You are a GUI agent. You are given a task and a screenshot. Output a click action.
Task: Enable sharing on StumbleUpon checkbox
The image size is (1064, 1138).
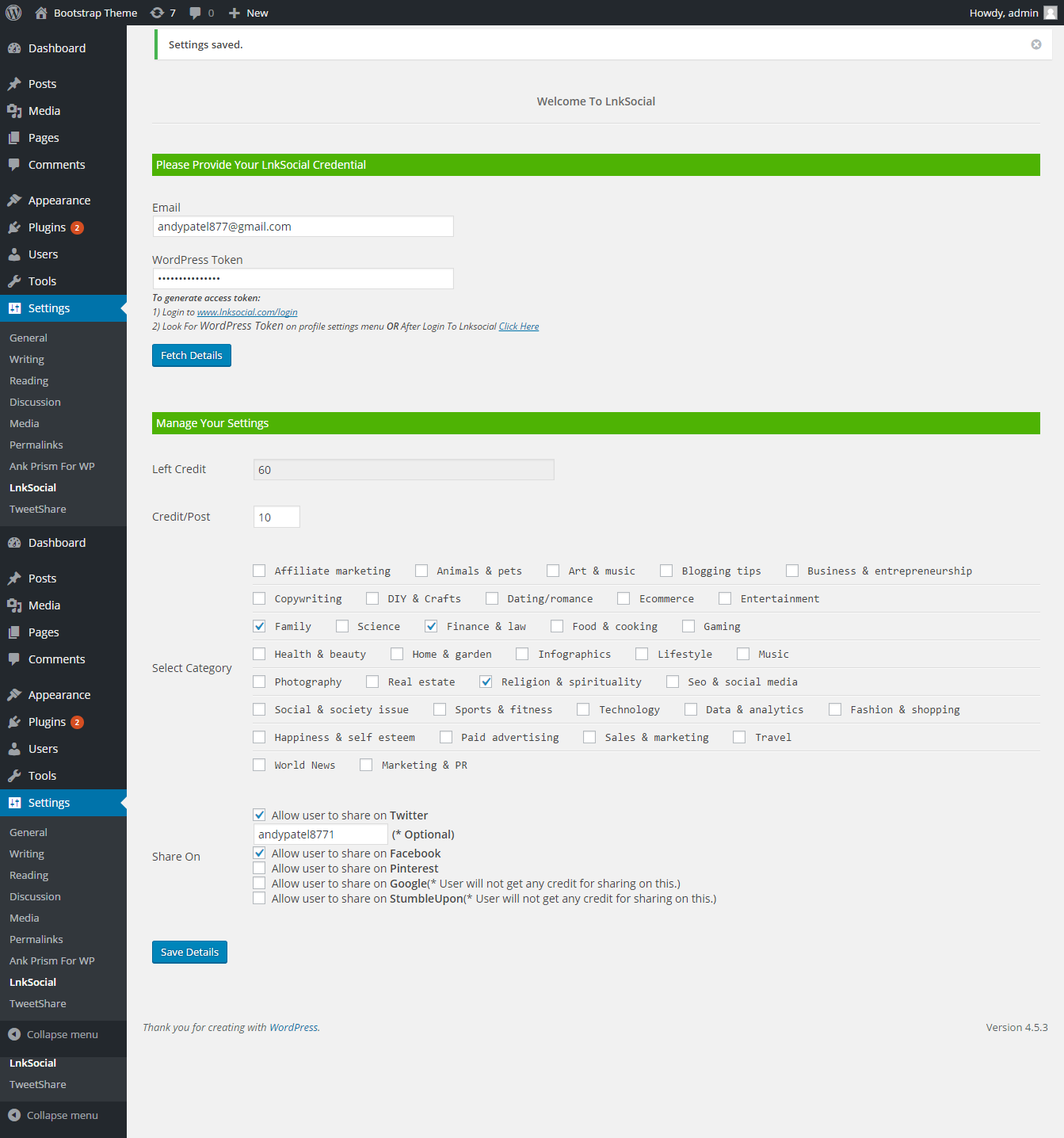[x=259, y=898]
